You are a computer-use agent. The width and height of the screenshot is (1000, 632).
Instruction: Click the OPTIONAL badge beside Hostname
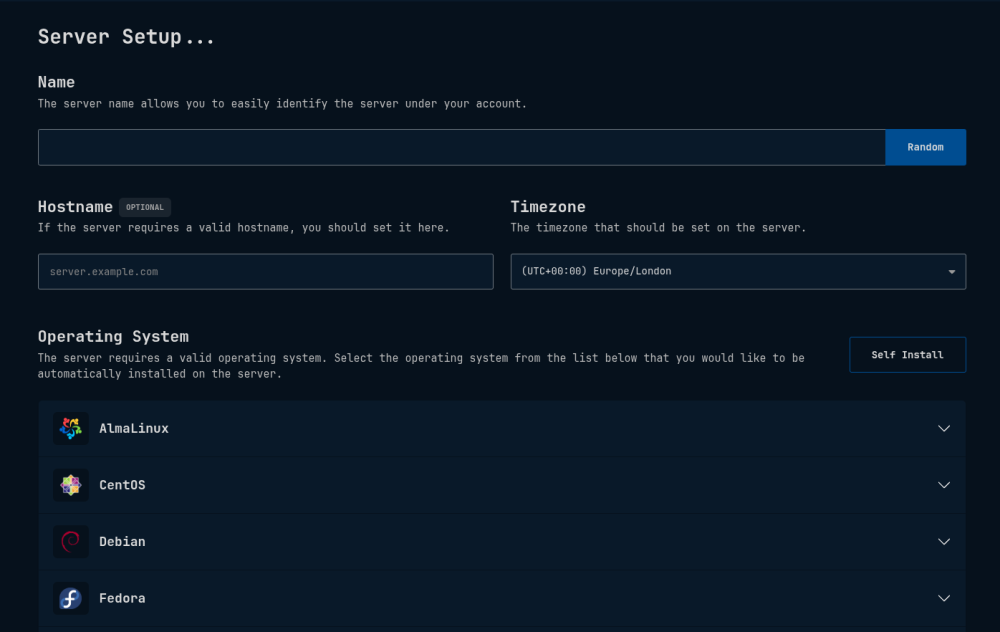(145, 207)
